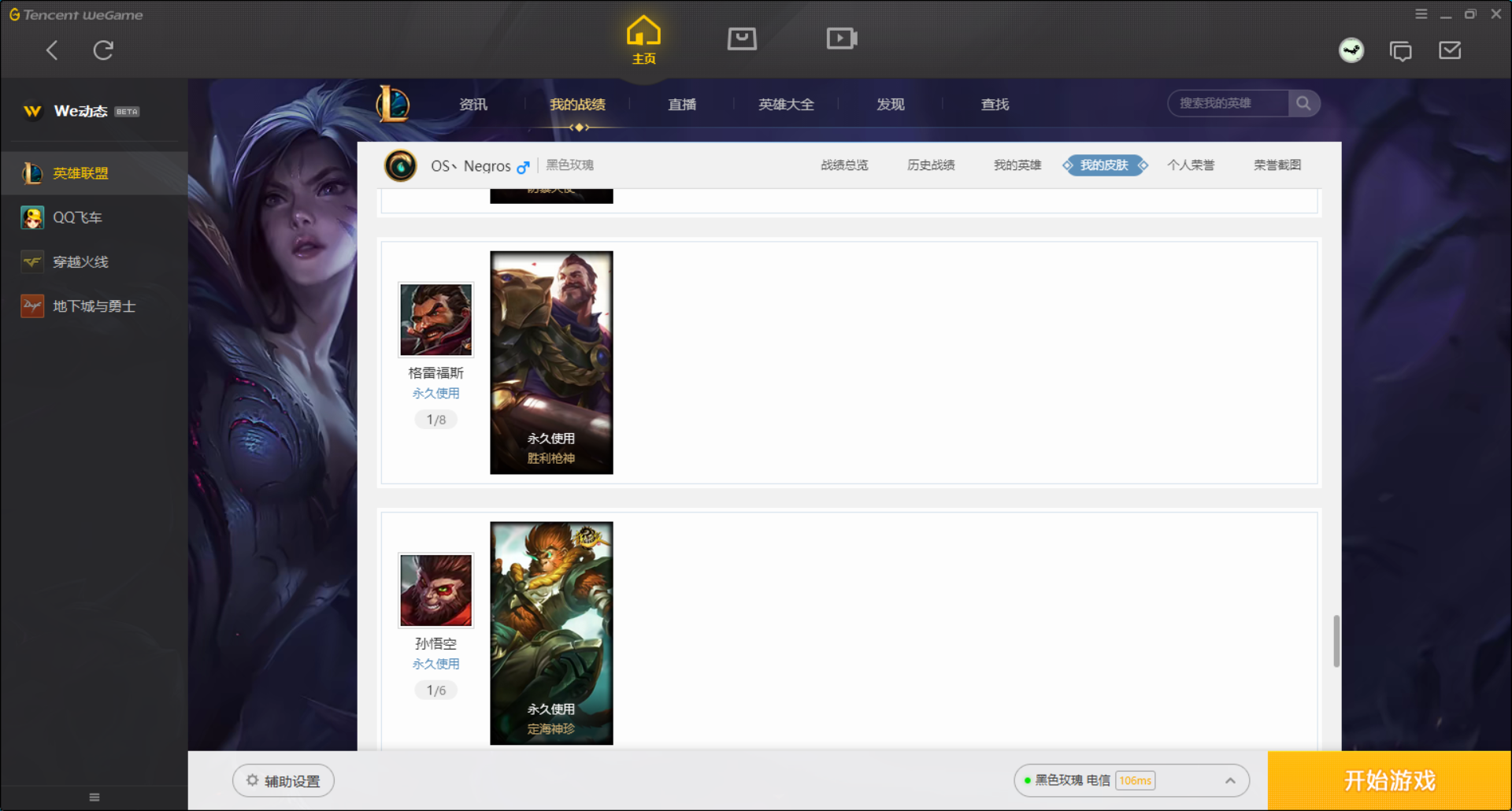Open the 直播 tab
1512x811 pixels.
pos(682,104)
